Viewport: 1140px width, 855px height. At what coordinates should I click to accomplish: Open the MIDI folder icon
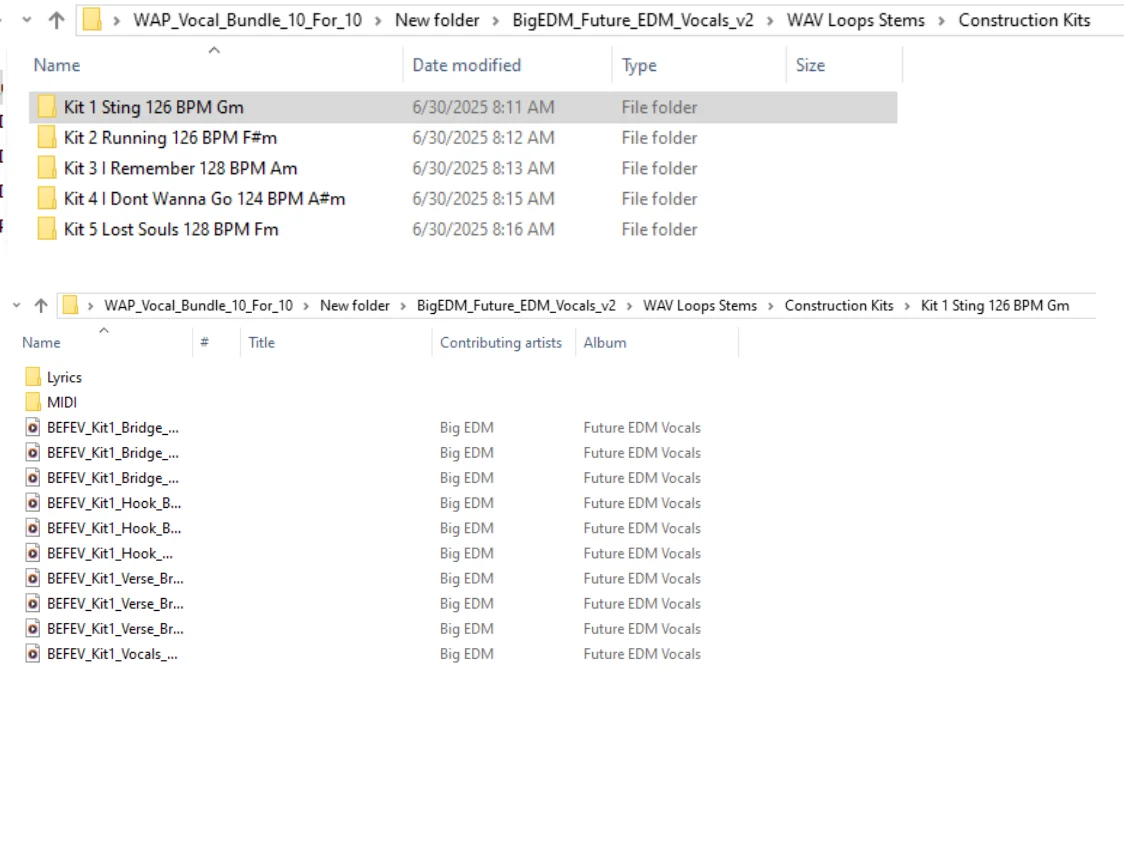point(33,402)
